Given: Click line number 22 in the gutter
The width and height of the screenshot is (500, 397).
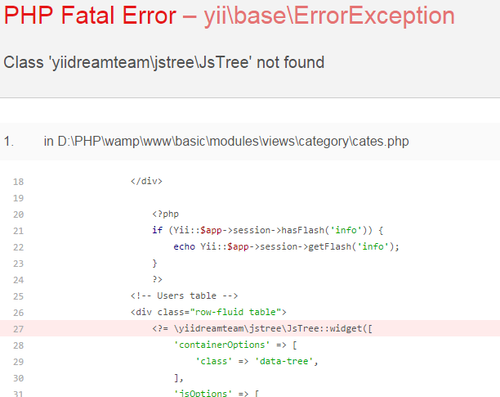Looking at the screenshot, I should pyautogui.click(x=18, y=247).
